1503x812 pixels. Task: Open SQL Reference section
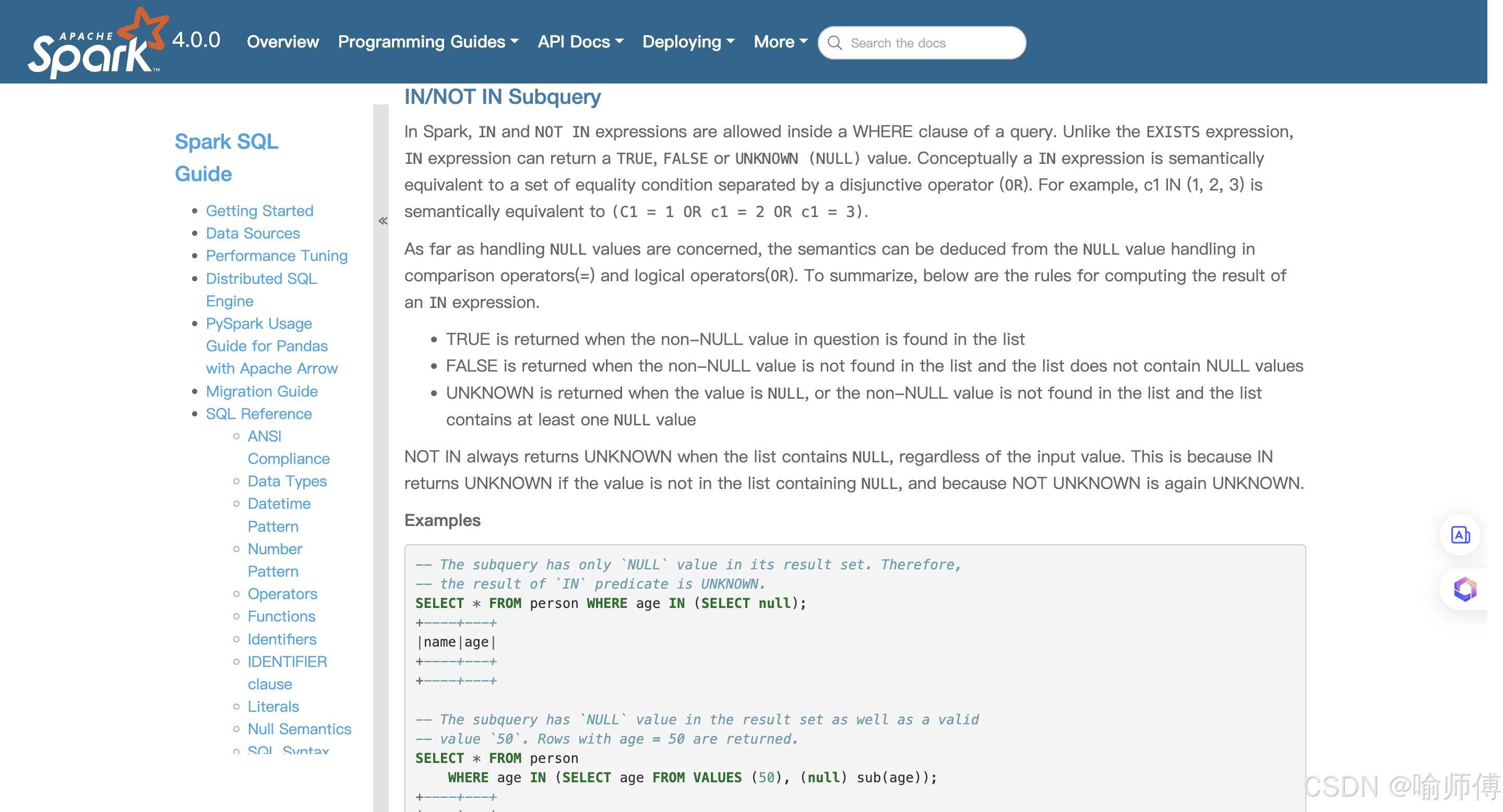pos(258,414)
